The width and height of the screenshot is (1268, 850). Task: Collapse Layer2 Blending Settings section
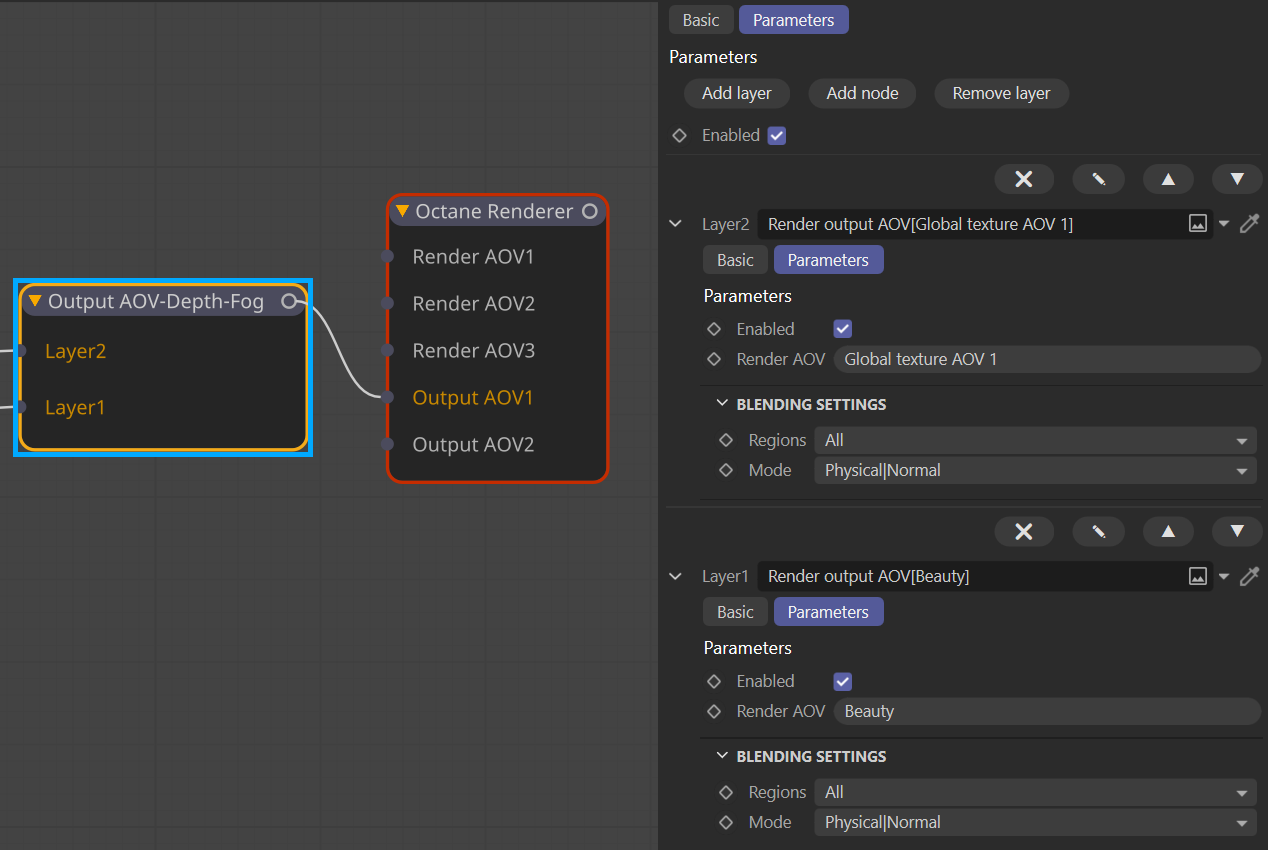pos(723,404)
